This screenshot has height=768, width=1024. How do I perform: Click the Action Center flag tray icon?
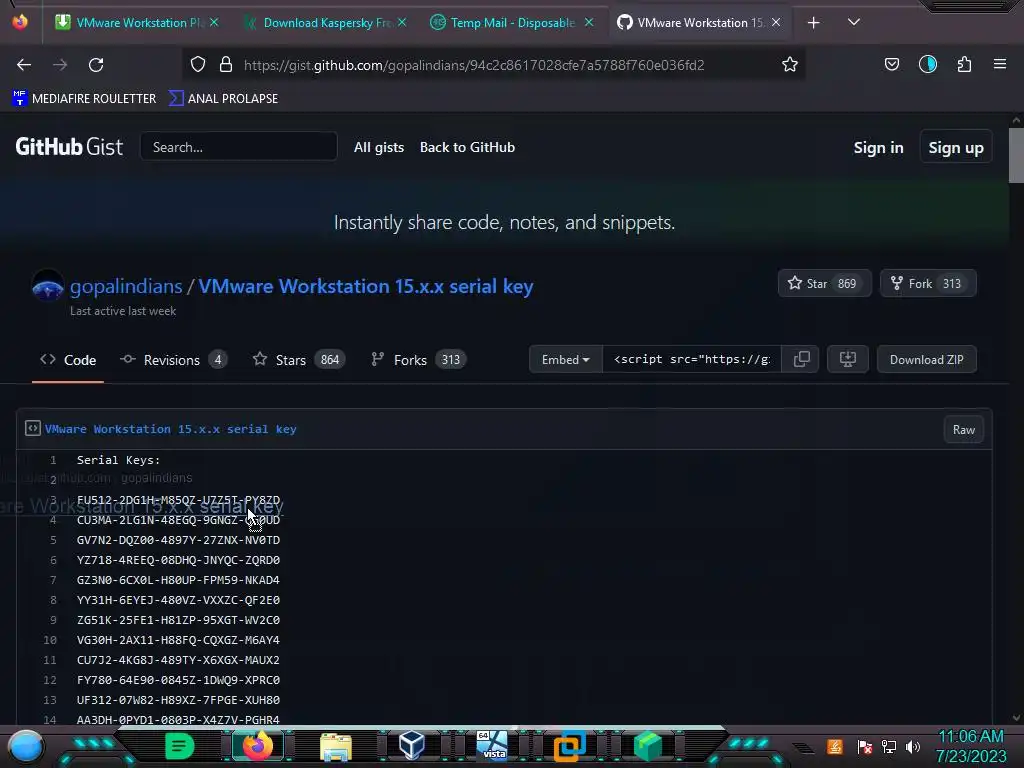click(865, 746)
